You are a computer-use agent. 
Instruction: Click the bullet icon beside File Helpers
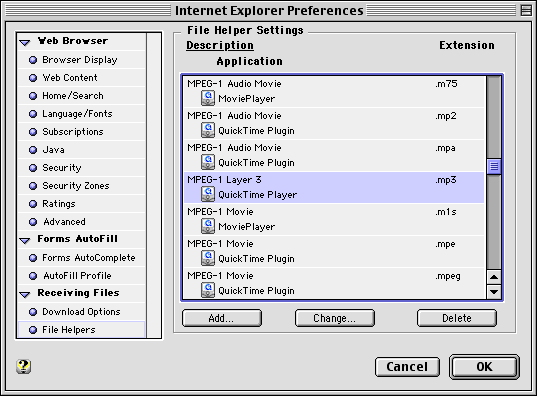pyautogui.click(x=33, y=330)
